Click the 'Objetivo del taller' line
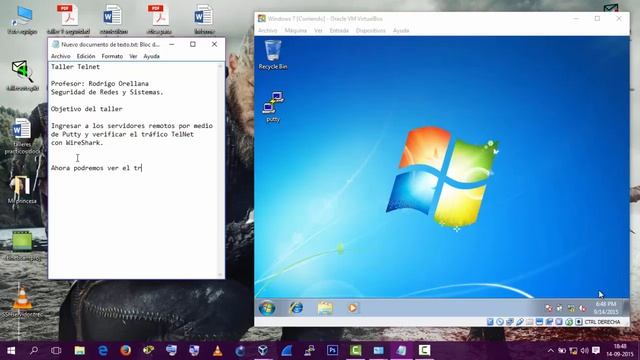This screenshot has width=640, height=360. pyautogui.click(x=87, y=109)
